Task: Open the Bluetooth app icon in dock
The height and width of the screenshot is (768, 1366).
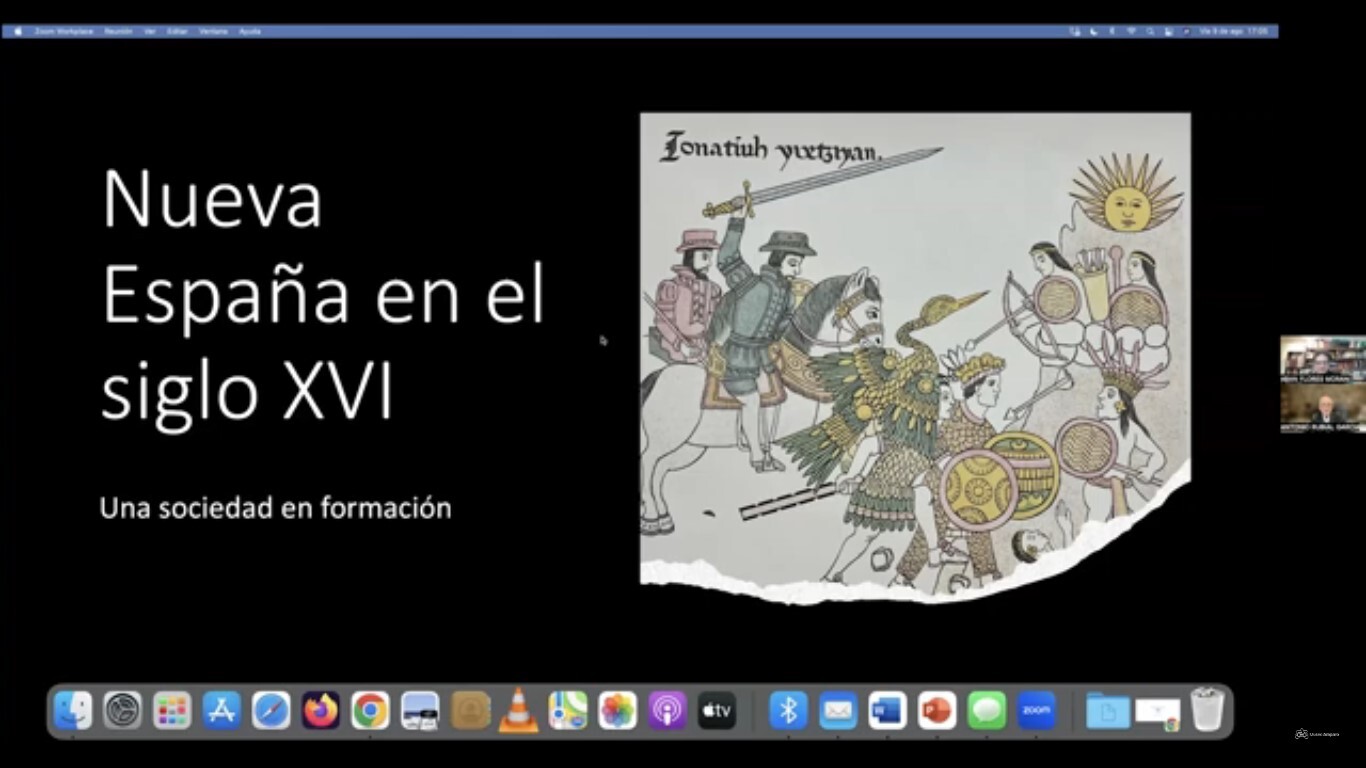Action: coord(788,711)
